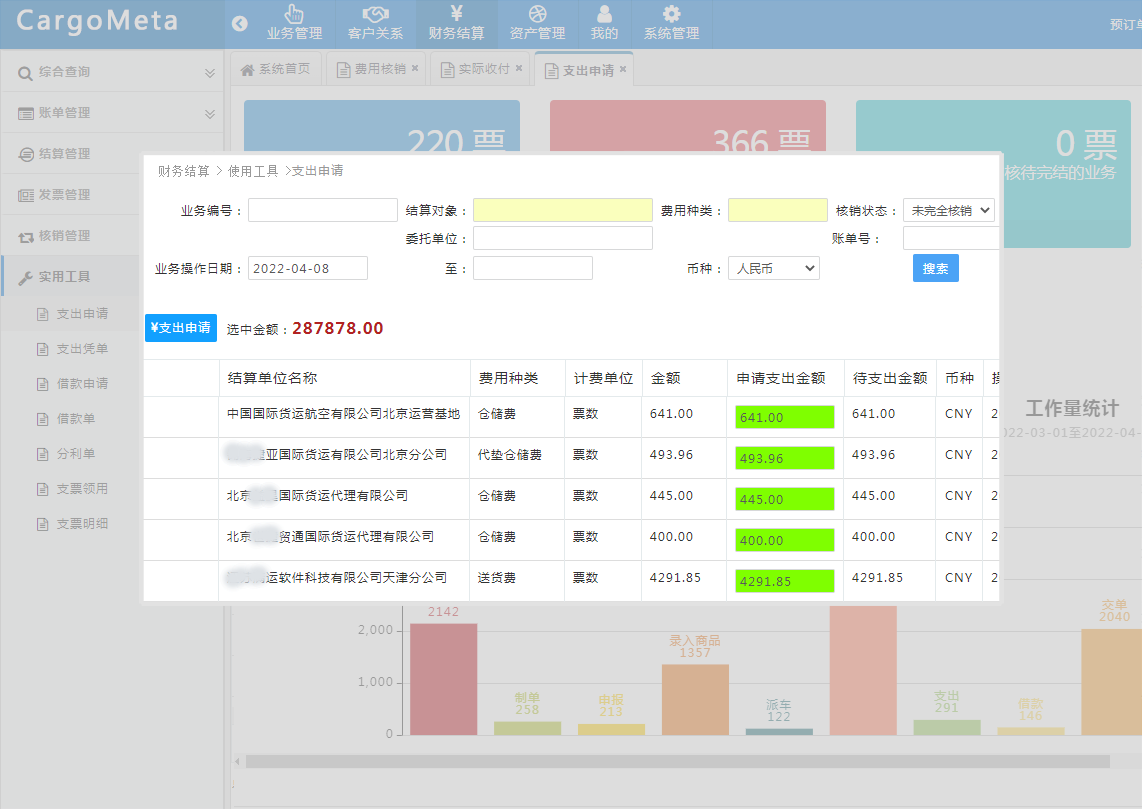
Task: Close the 费用核销 tab
Action: point(415,68)
